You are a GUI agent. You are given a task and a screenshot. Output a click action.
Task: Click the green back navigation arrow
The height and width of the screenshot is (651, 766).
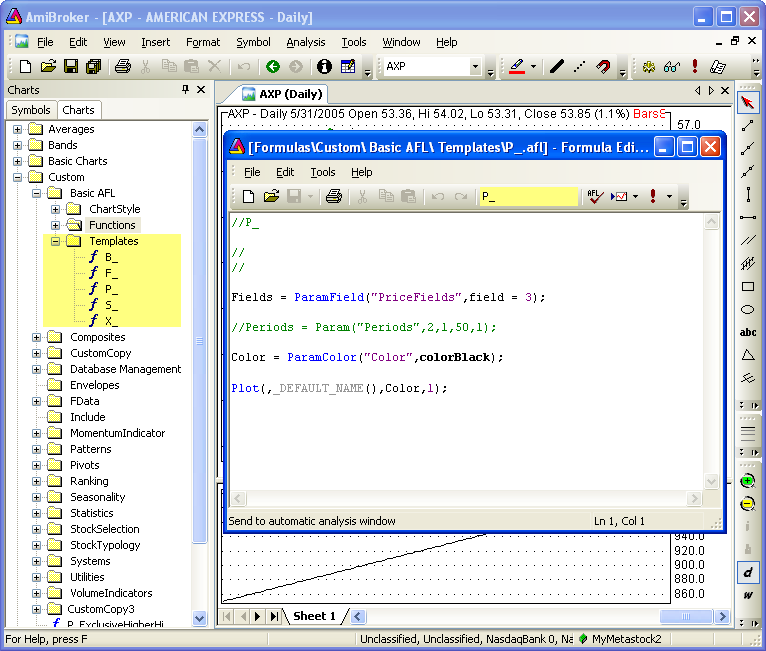(x=273, y=67)
